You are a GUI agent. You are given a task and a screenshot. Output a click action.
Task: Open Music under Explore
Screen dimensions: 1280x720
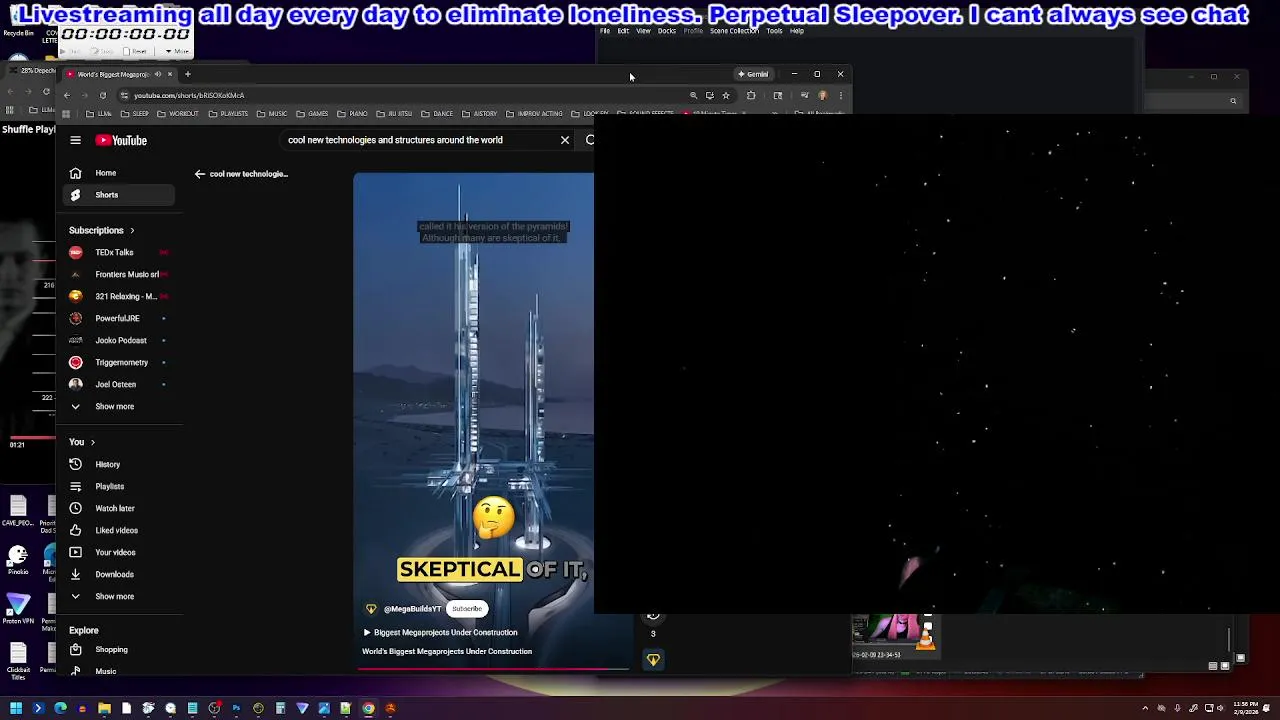120,671
